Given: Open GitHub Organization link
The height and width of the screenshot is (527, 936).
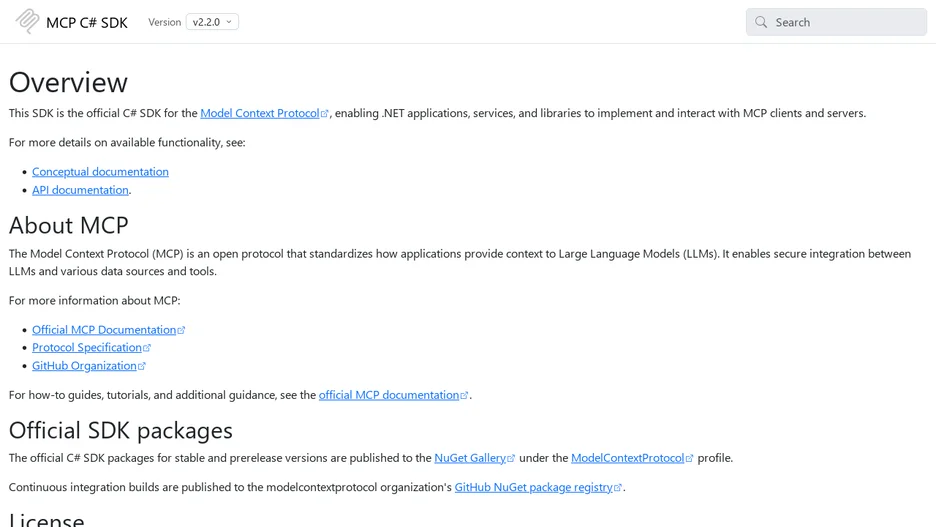Looking at the screenshot, I should tap(84, 366).
